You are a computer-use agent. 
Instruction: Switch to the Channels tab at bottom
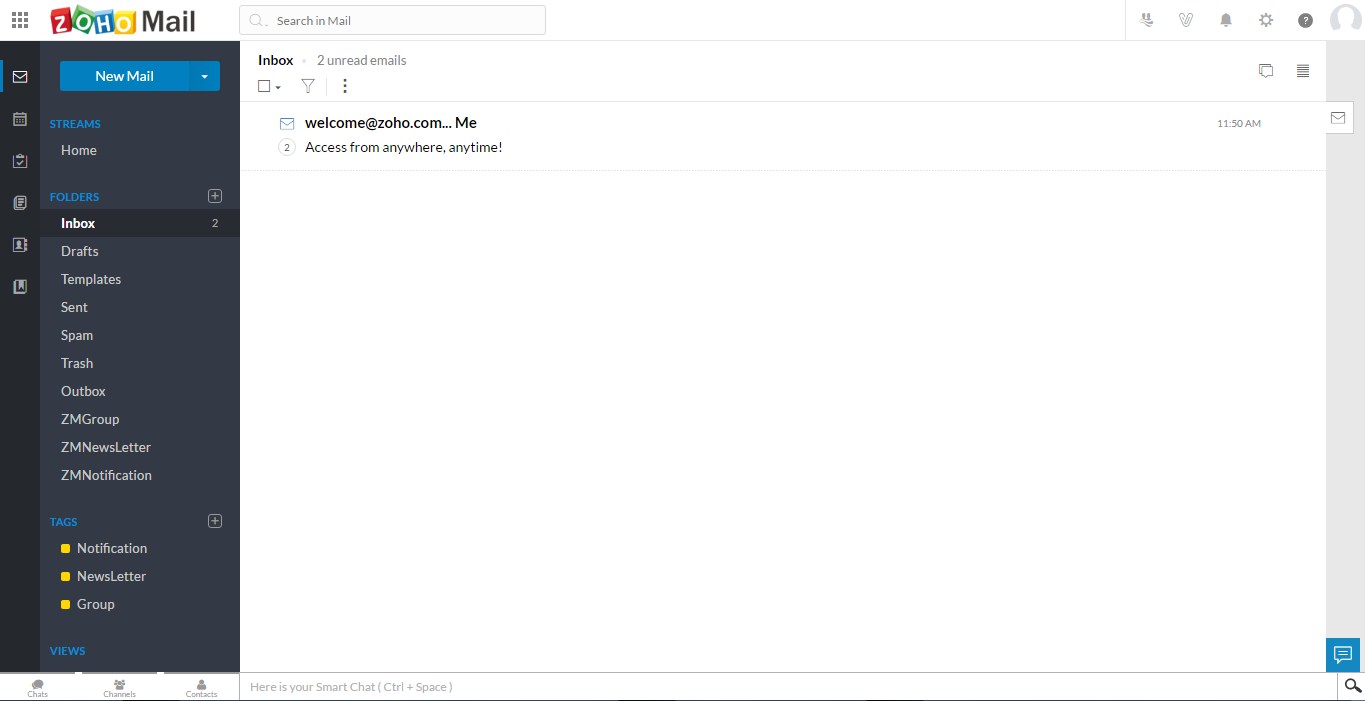click(x=119, y=688)
